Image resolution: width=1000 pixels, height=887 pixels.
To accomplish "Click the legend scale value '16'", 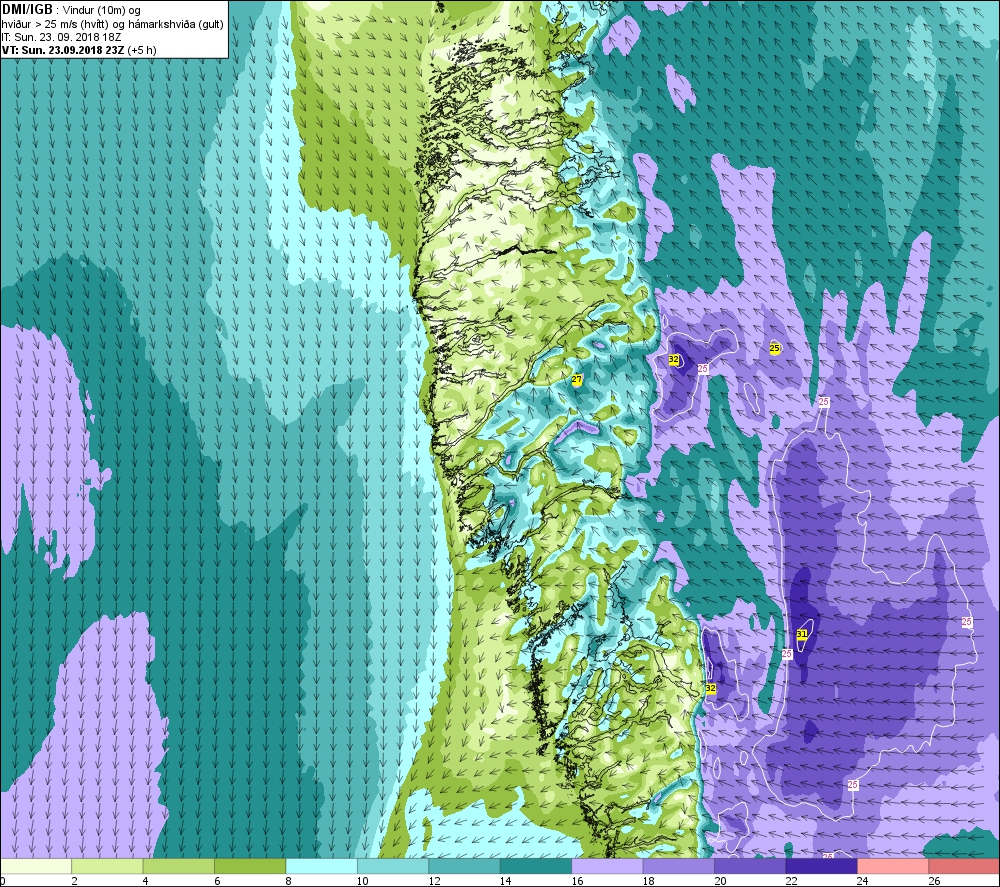I will pos(577,881).
